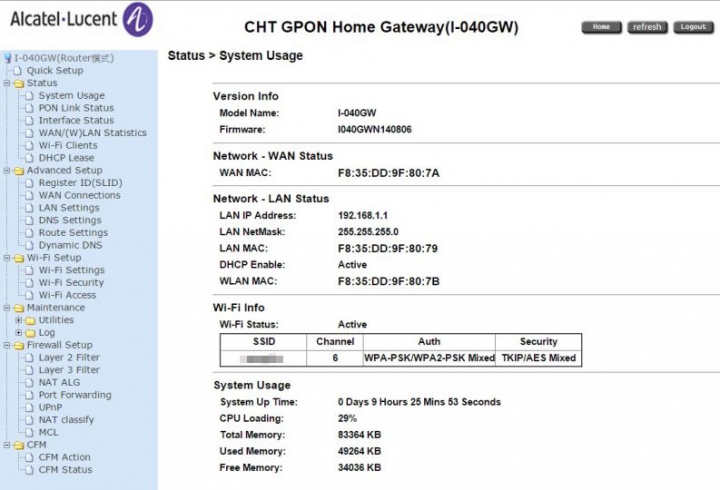Open Wi-Fi Security page
This screenshot has height=490, width=720.
point(71,282)
